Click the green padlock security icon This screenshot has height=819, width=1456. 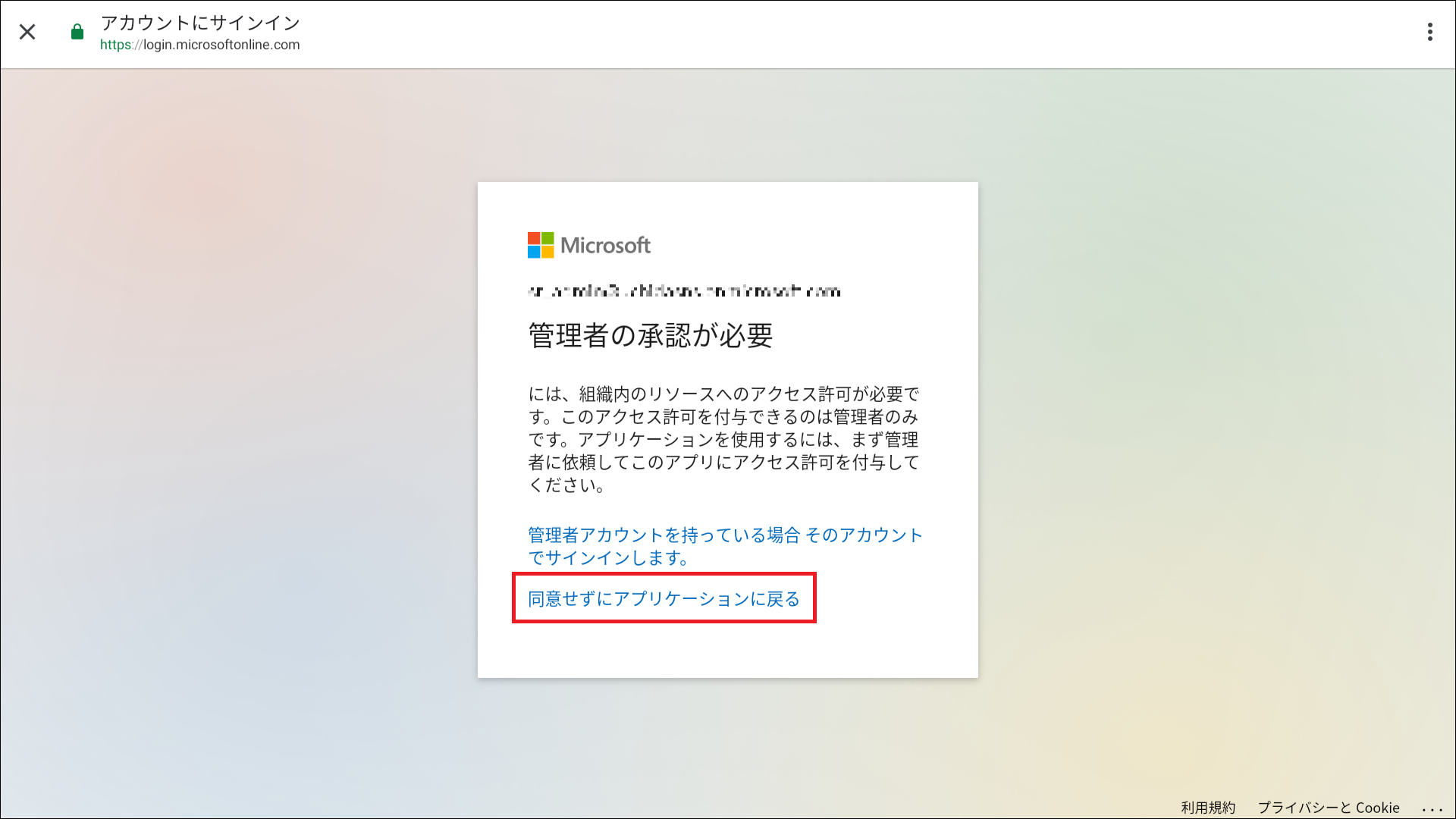77,32
